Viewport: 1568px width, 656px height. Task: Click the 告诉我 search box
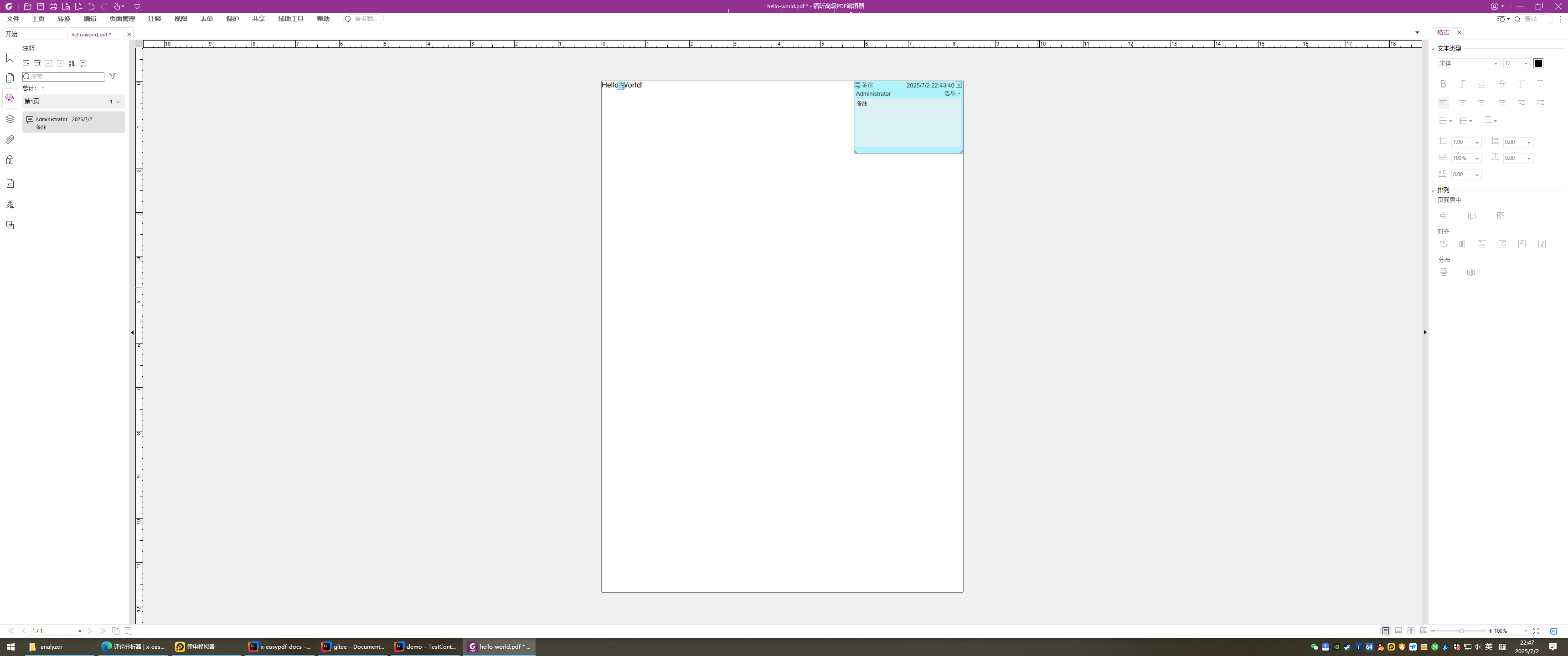coord(363,19)
